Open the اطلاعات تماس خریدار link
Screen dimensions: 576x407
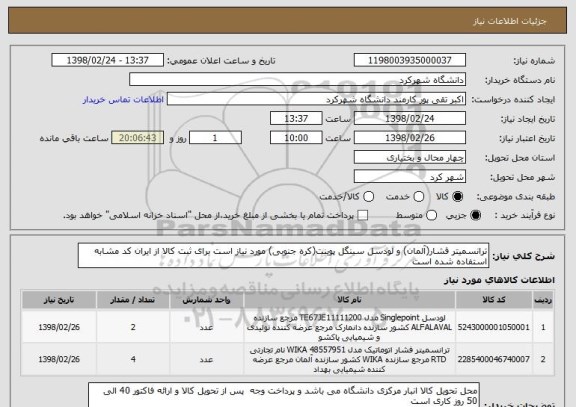pyautogui.click(x=123, y=100)
